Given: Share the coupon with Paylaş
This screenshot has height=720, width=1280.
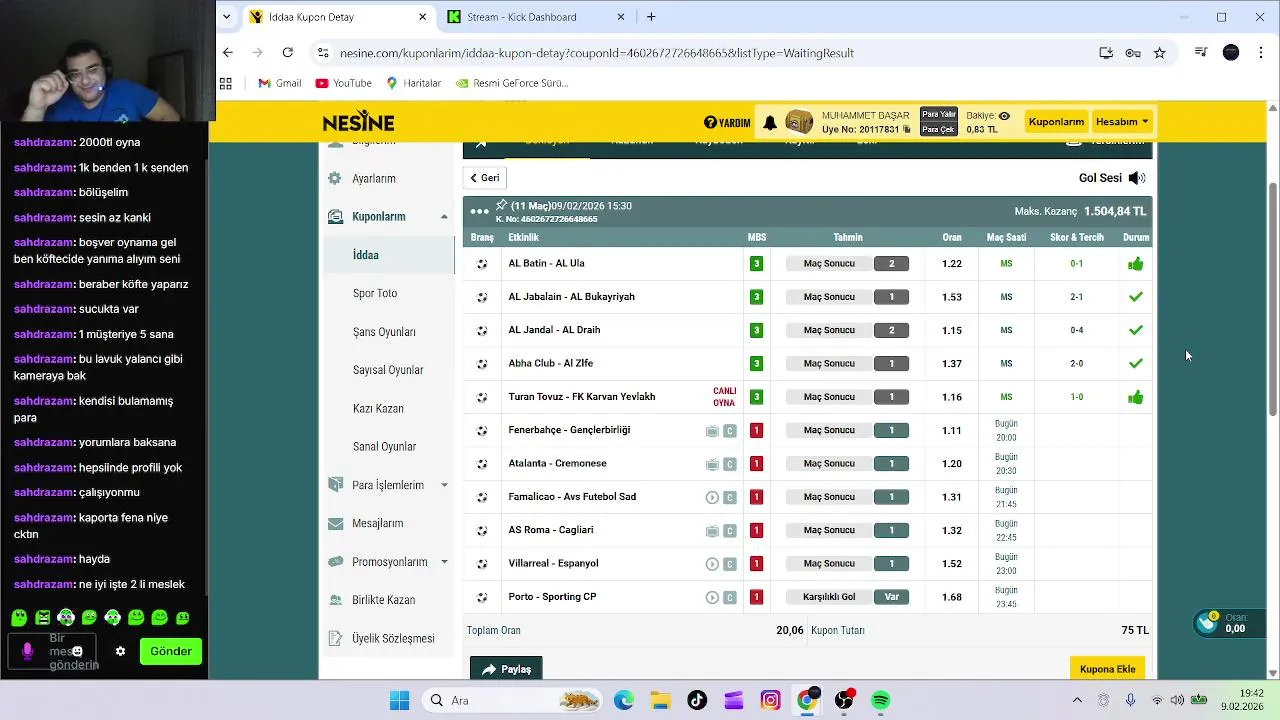Looking at the screenshot, I should (x=506, y=669).
